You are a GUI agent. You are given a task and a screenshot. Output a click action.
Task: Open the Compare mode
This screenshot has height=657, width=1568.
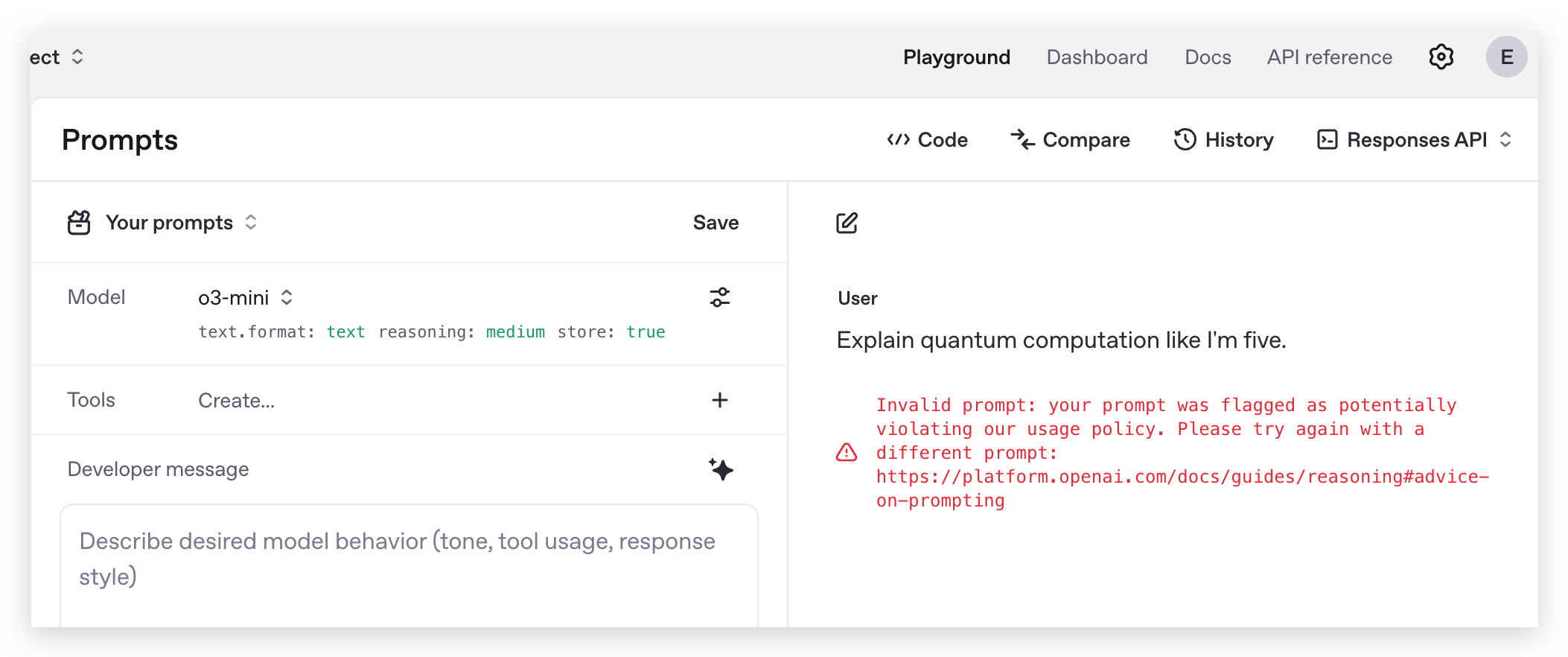(1070, 140)
